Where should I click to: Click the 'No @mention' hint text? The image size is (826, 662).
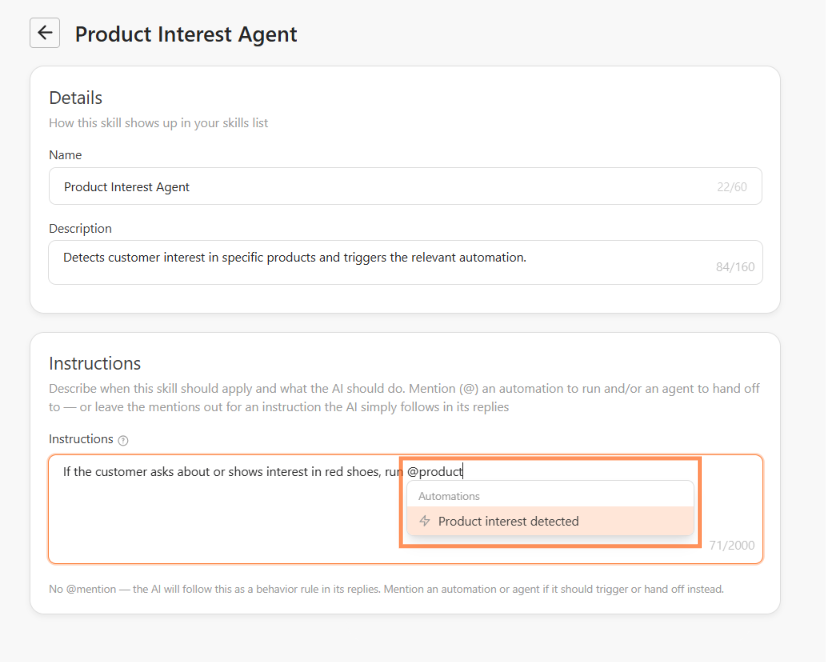(x=386, y=589)
